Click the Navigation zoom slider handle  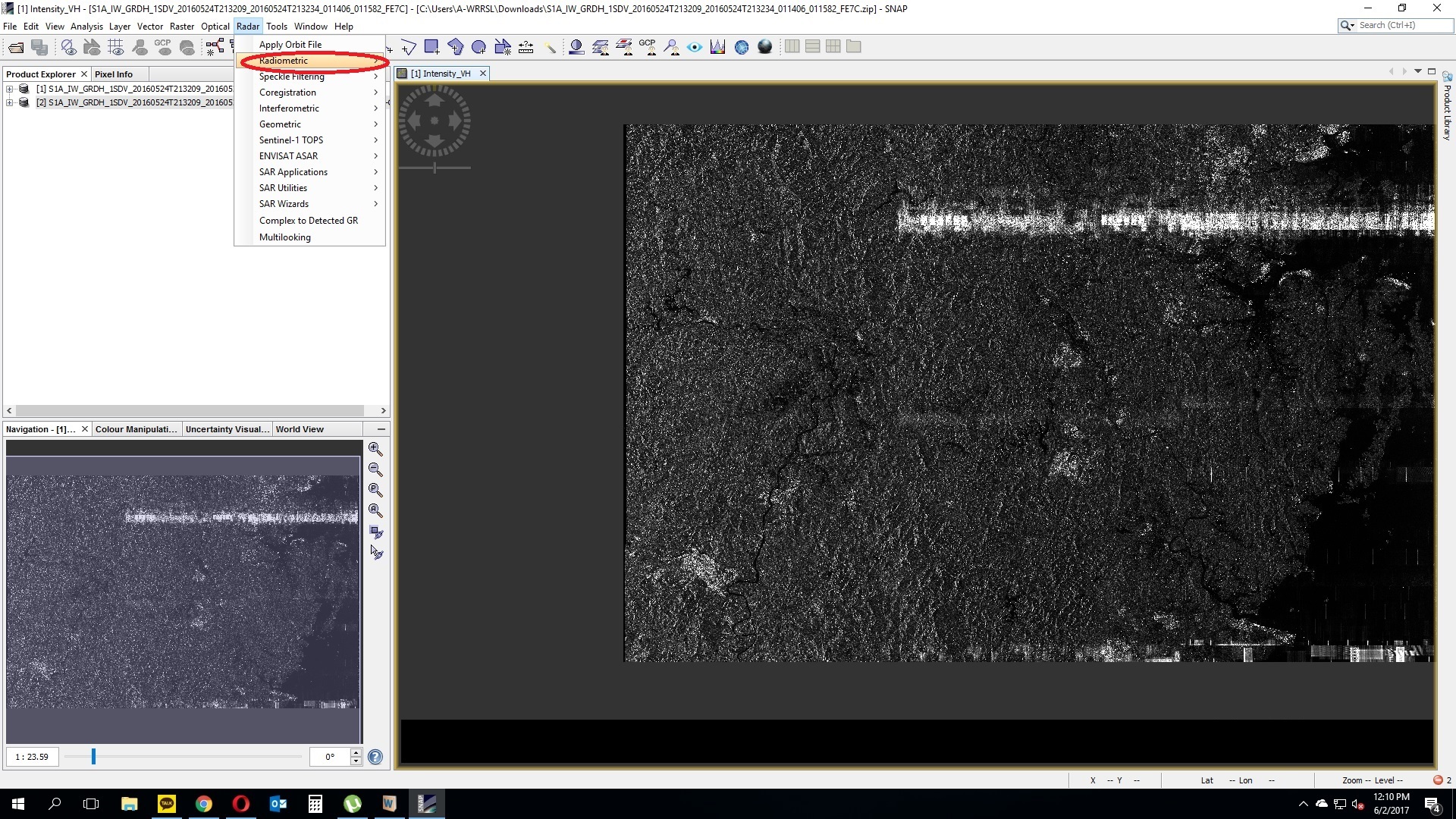pos(93,757)
